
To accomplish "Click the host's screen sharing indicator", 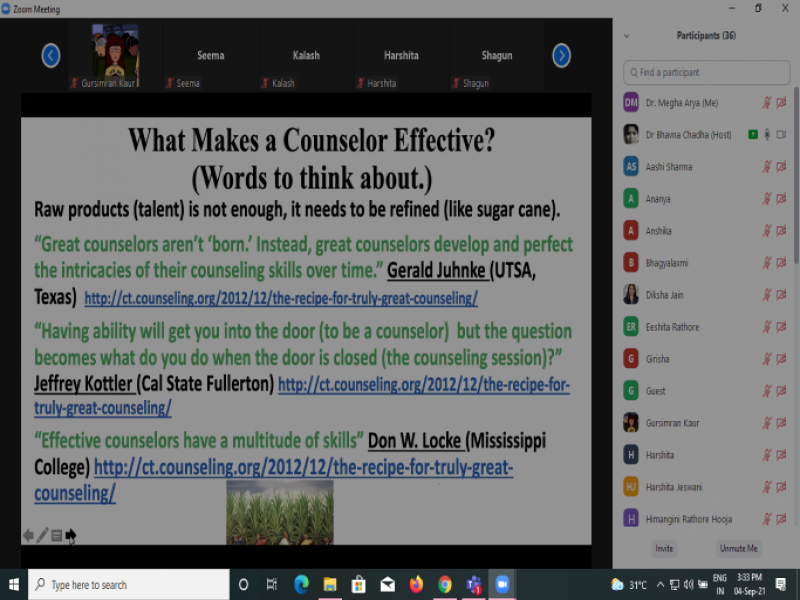I will click(x=753, y=135).
